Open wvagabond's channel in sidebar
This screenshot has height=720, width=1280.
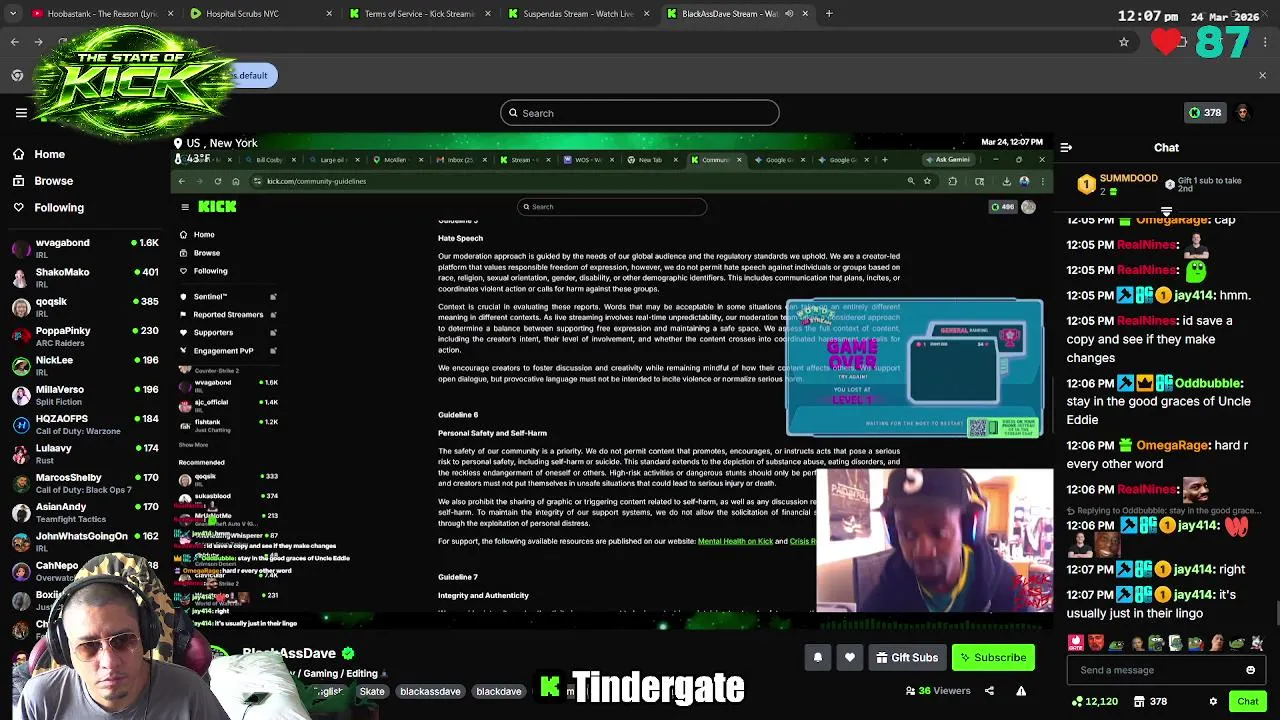coord(85,248)
